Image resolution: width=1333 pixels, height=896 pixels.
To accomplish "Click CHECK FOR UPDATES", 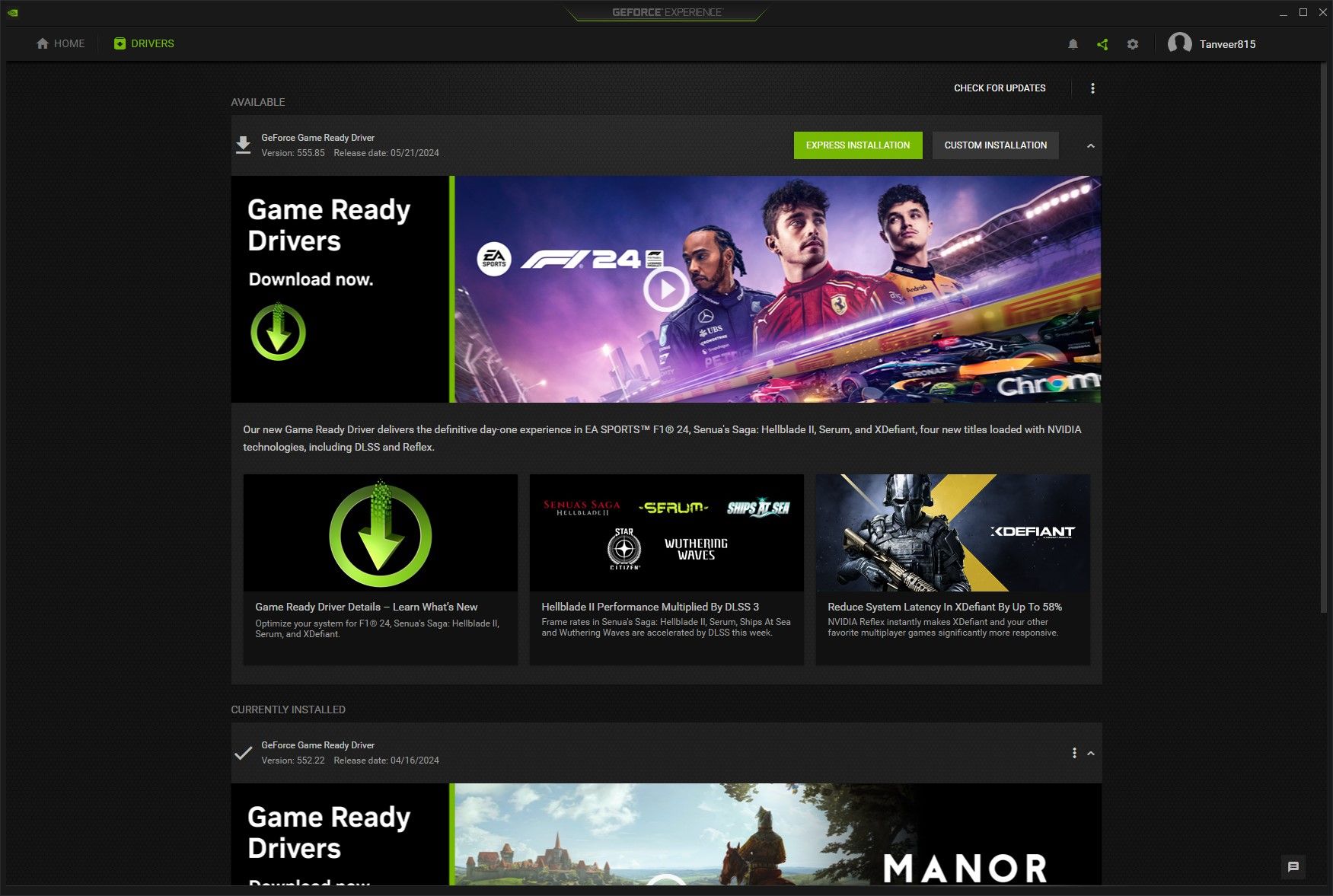I will point(1000,88).
